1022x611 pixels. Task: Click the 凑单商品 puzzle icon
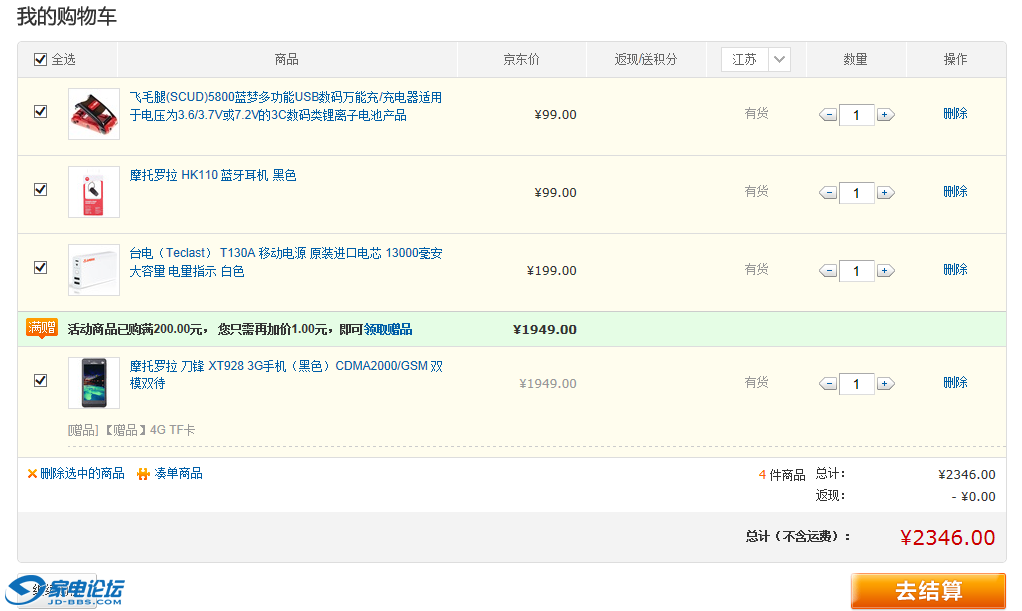pos(143,474)
